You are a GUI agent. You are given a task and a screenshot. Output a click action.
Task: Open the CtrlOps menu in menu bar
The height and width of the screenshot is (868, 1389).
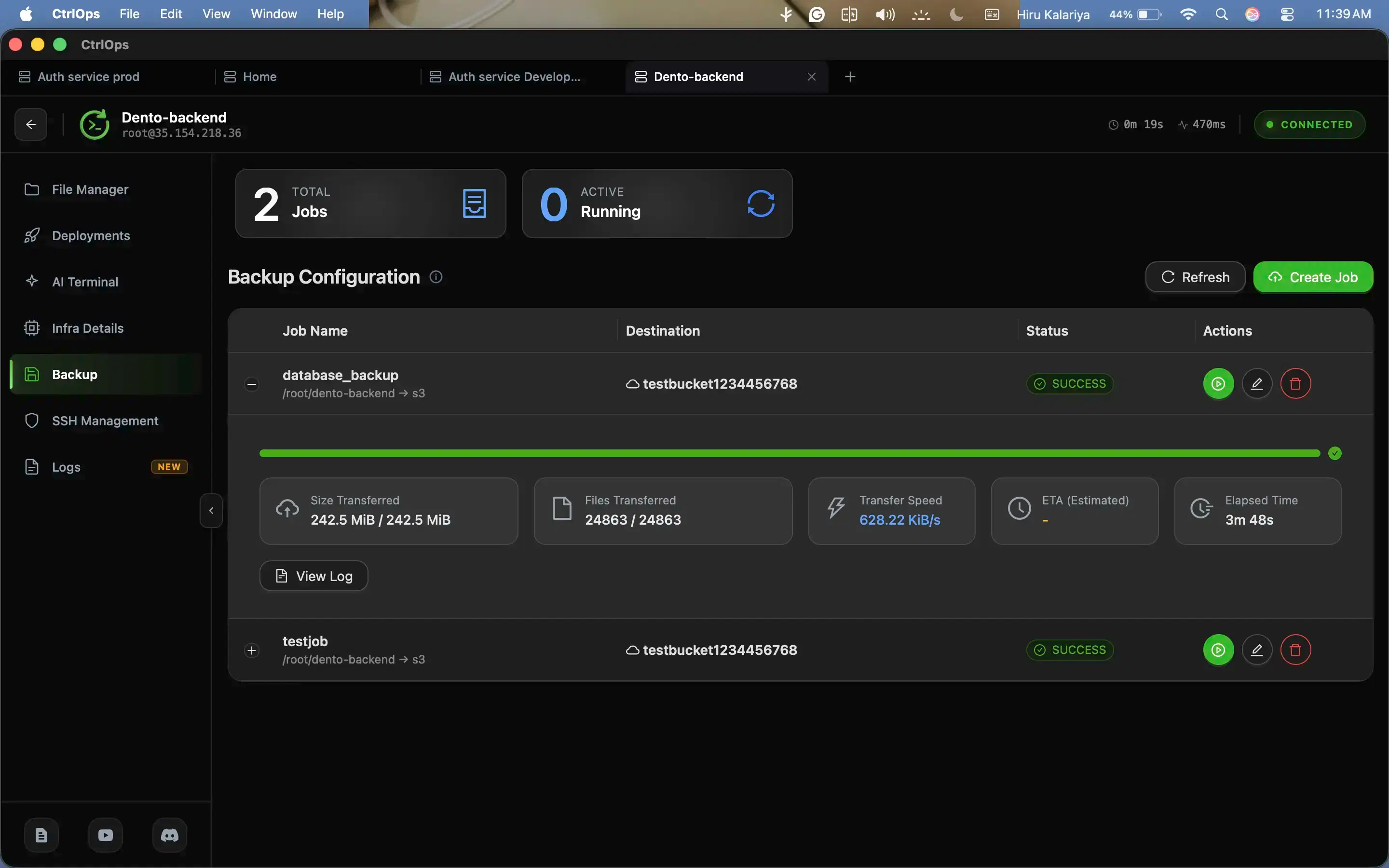coord(76,14)
